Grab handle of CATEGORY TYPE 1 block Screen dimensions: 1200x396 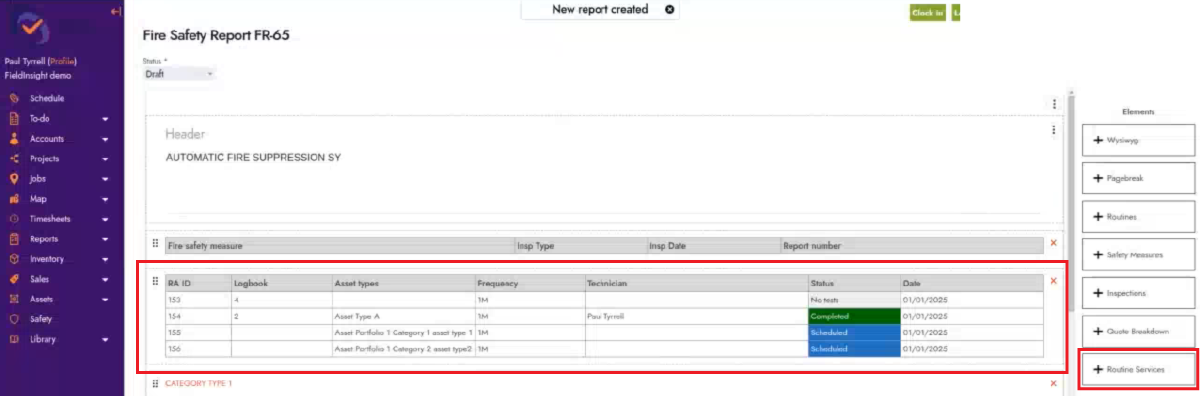click(x=155, y=383)
